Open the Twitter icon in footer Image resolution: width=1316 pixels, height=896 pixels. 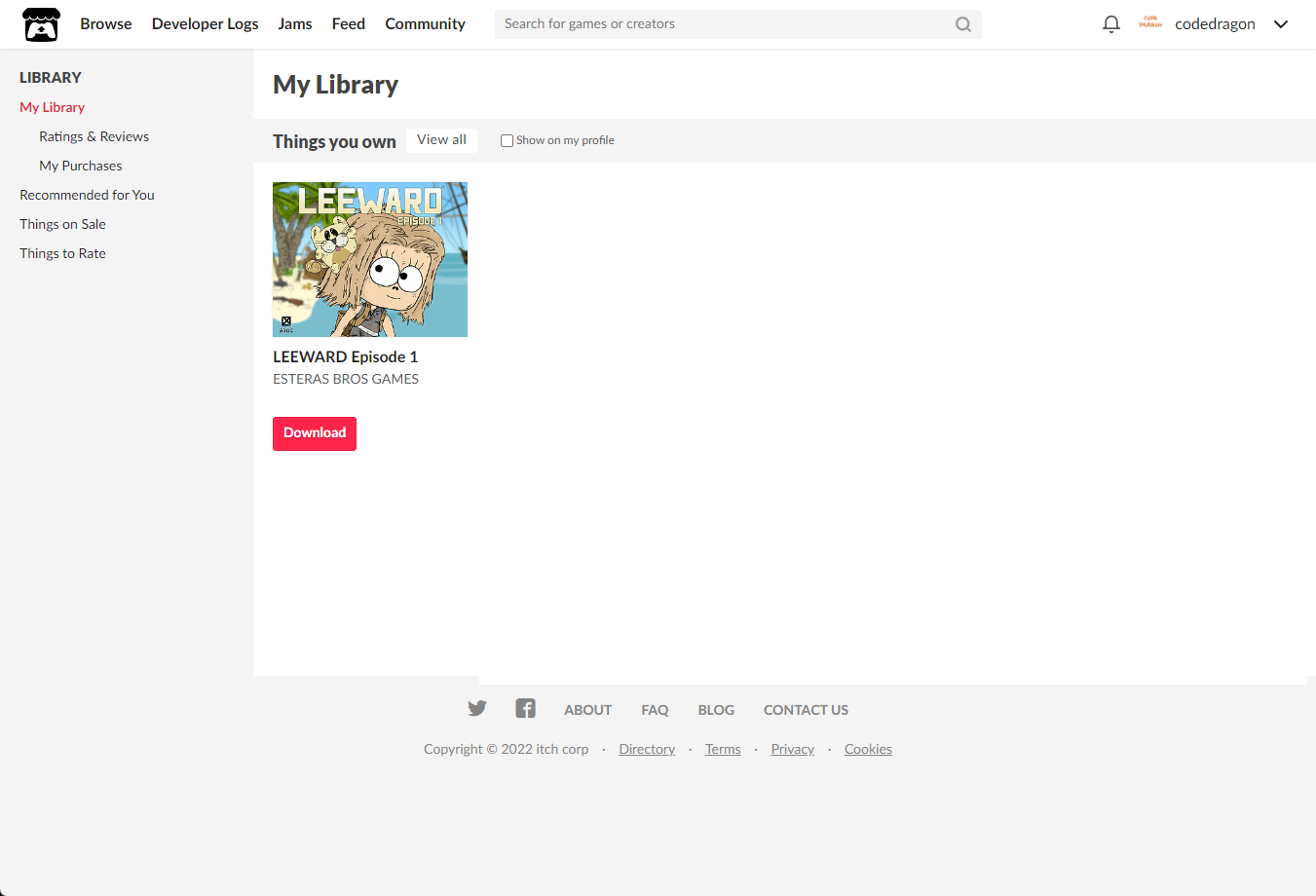pyautogui.click(x=476, y=708)
